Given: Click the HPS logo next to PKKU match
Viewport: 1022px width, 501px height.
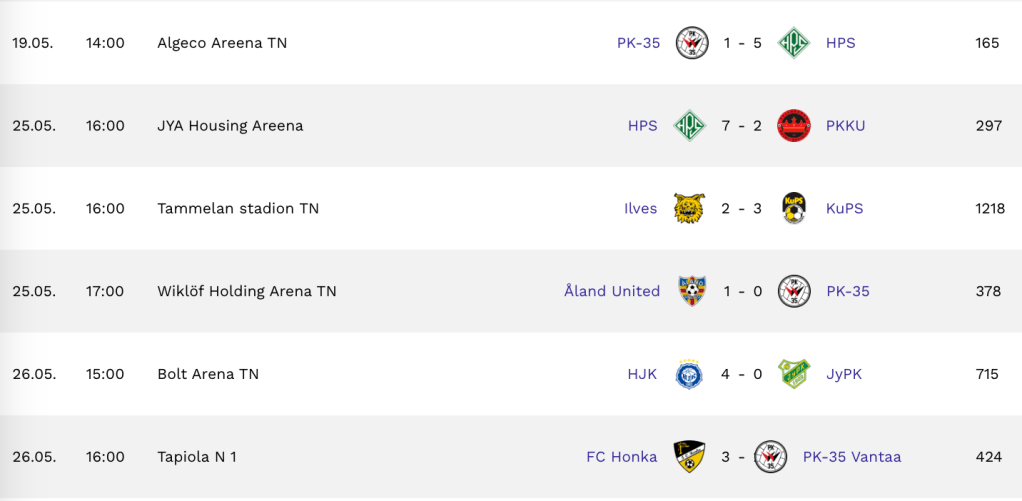Looking at the screenshot, I should tap(690, 126).
